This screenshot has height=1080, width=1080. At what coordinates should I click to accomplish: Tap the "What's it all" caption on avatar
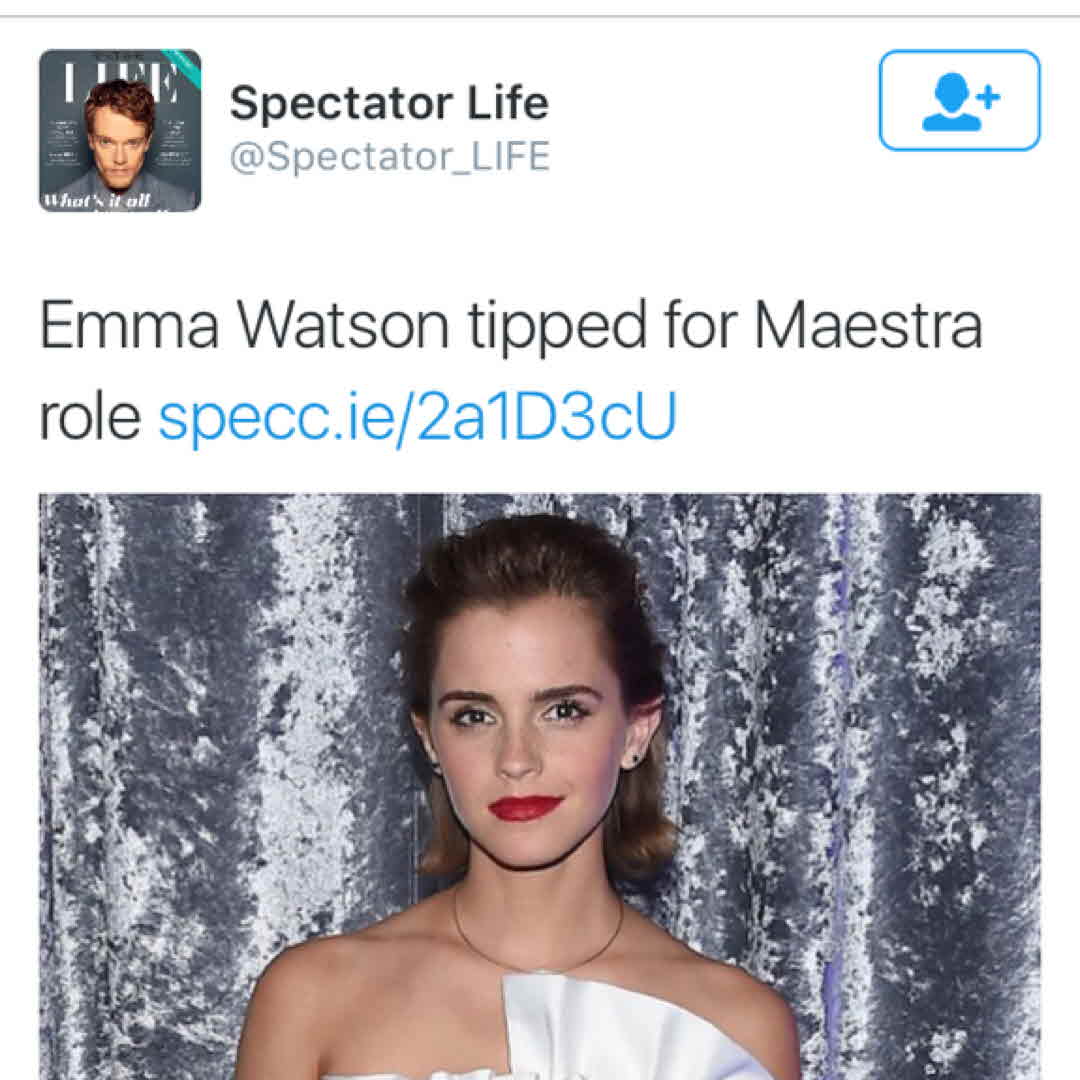tap(96, 200)
